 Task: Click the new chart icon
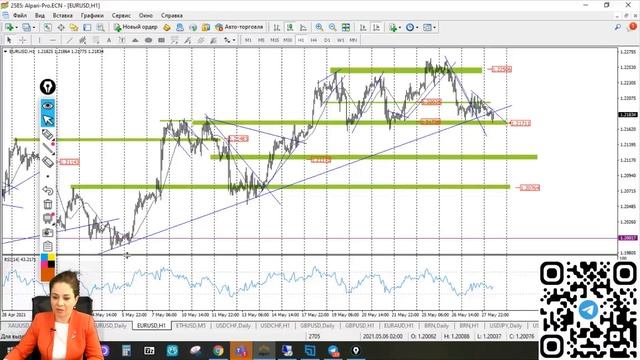9,27
